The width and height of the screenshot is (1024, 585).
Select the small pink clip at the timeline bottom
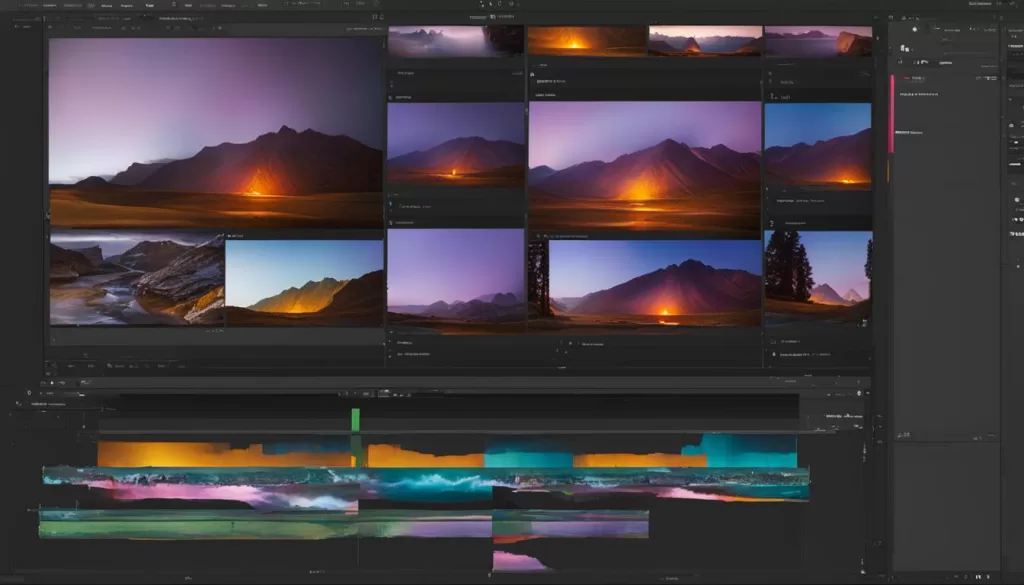tap(518, 561)
